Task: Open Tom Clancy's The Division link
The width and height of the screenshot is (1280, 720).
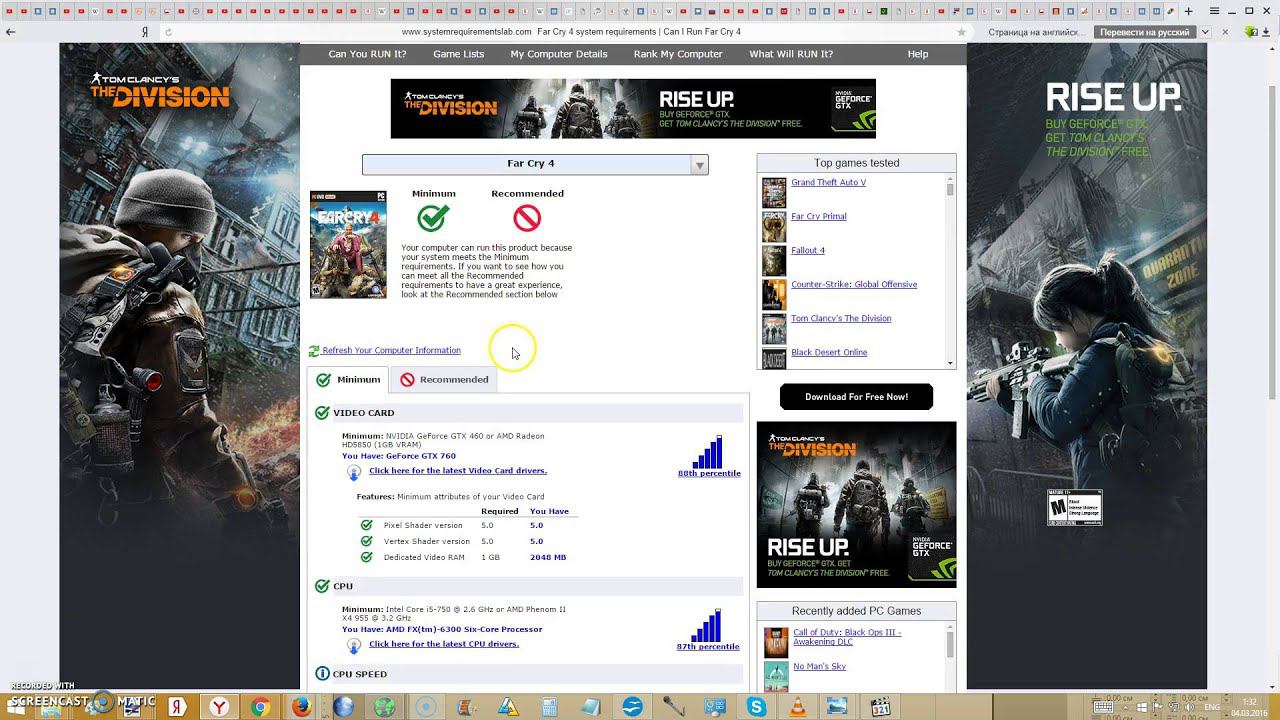Action: click(841, 319)
